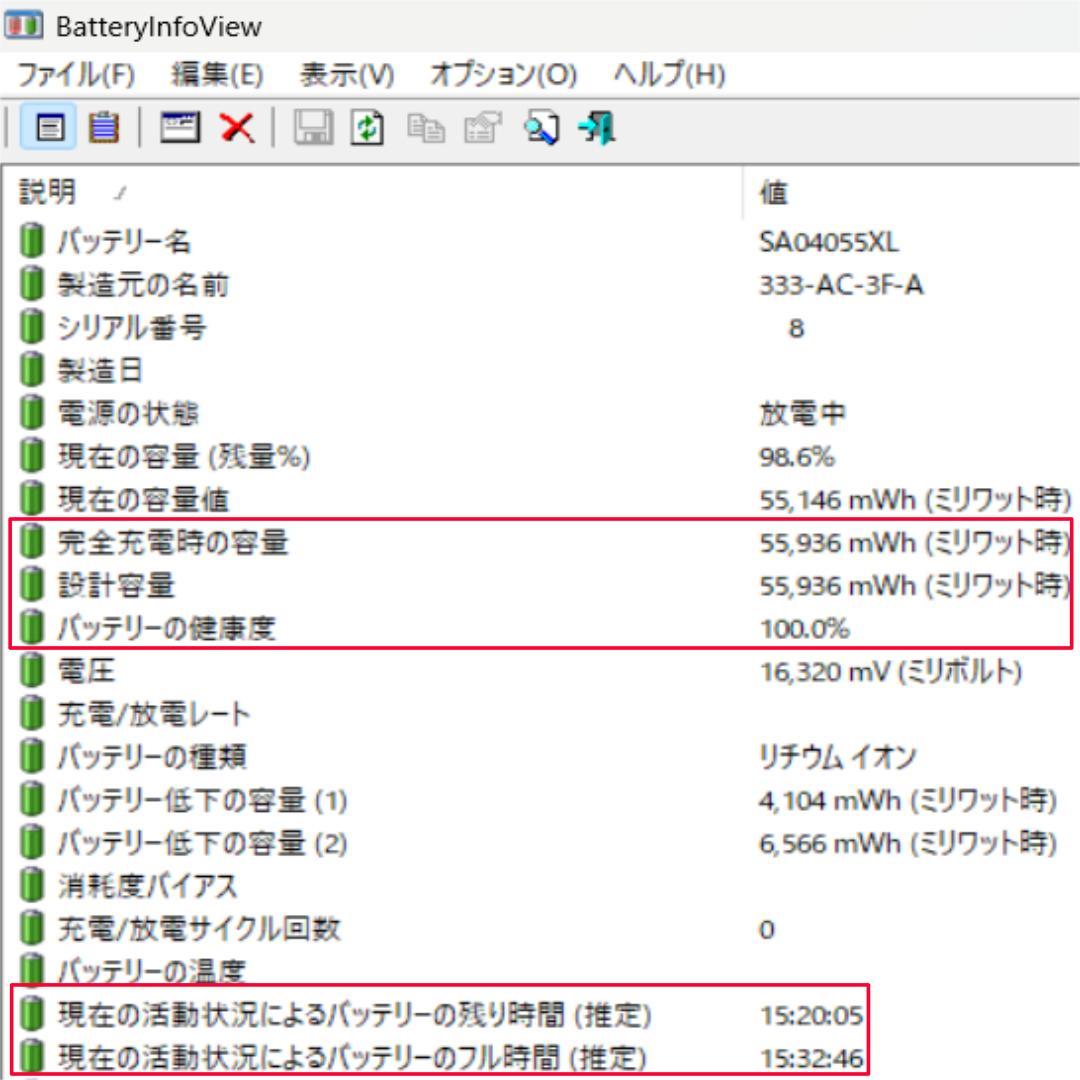
Task: Open item properties via the properties icon
Action: [x=480, y=126]
